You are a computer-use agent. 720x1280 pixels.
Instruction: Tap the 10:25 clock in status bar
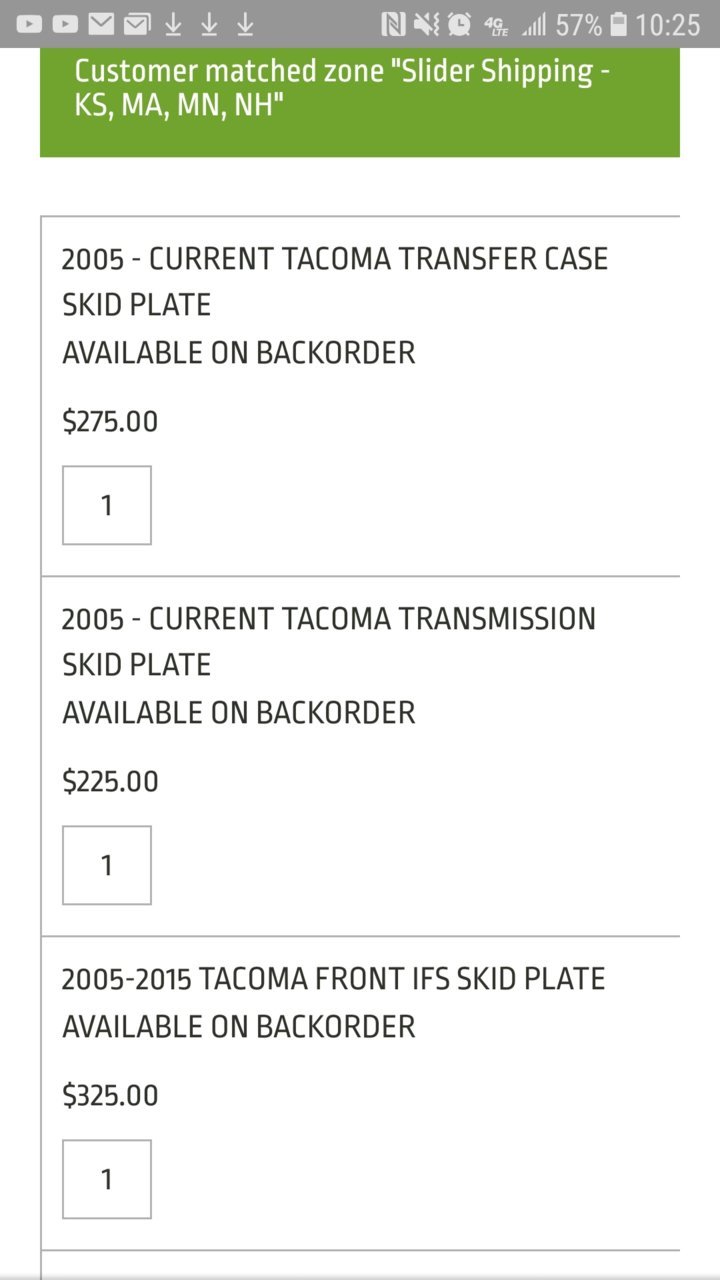click(x=668, y=25)
